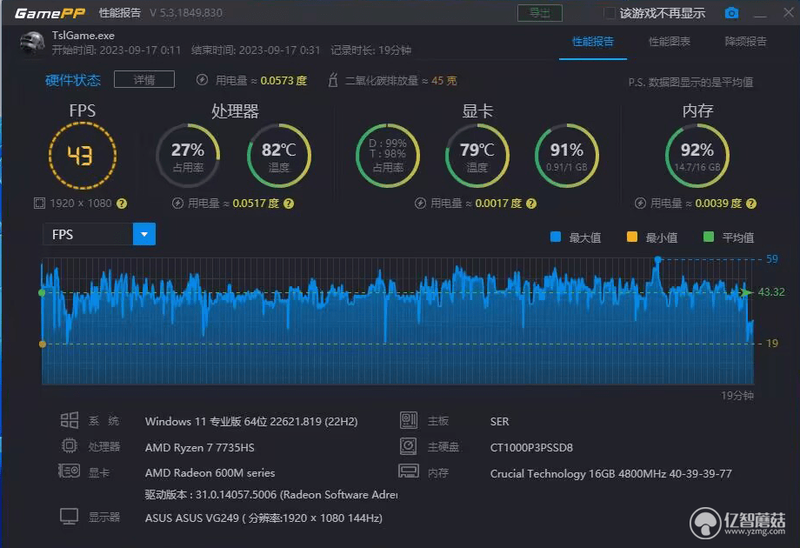Open the 降频报告 tab
Screen dimensions: 800x548
pyautogui.click(x=745, y=41)
